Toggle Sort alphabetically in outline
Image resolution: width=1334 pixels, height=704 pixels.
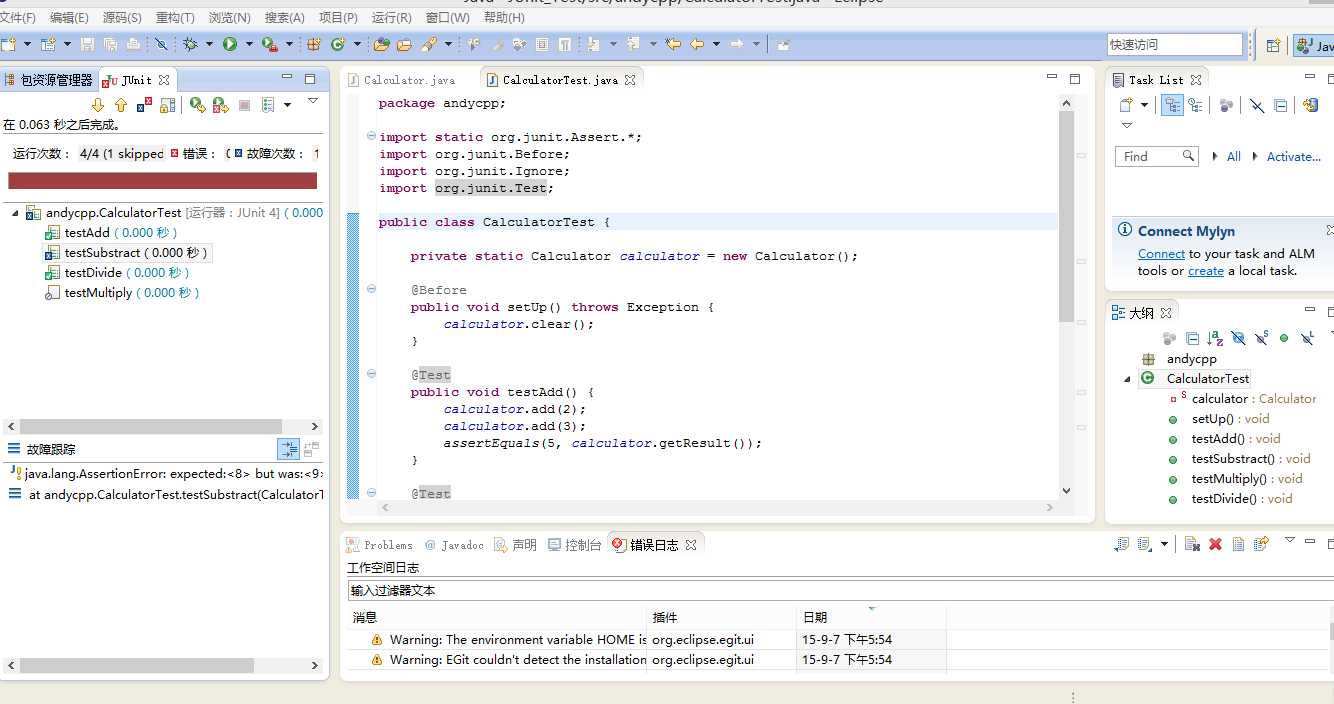coord(1215,339)
